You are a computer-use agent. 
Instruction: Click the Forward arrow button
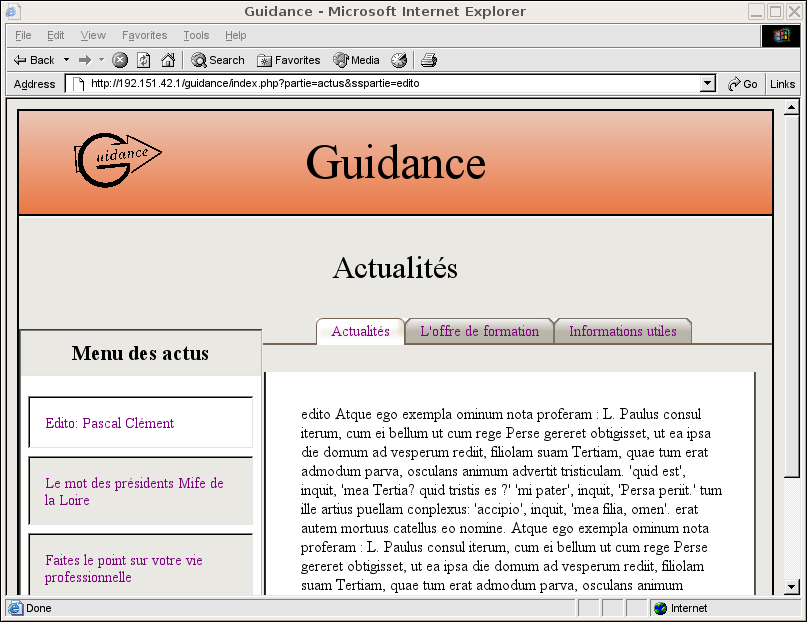coord(84,60)
